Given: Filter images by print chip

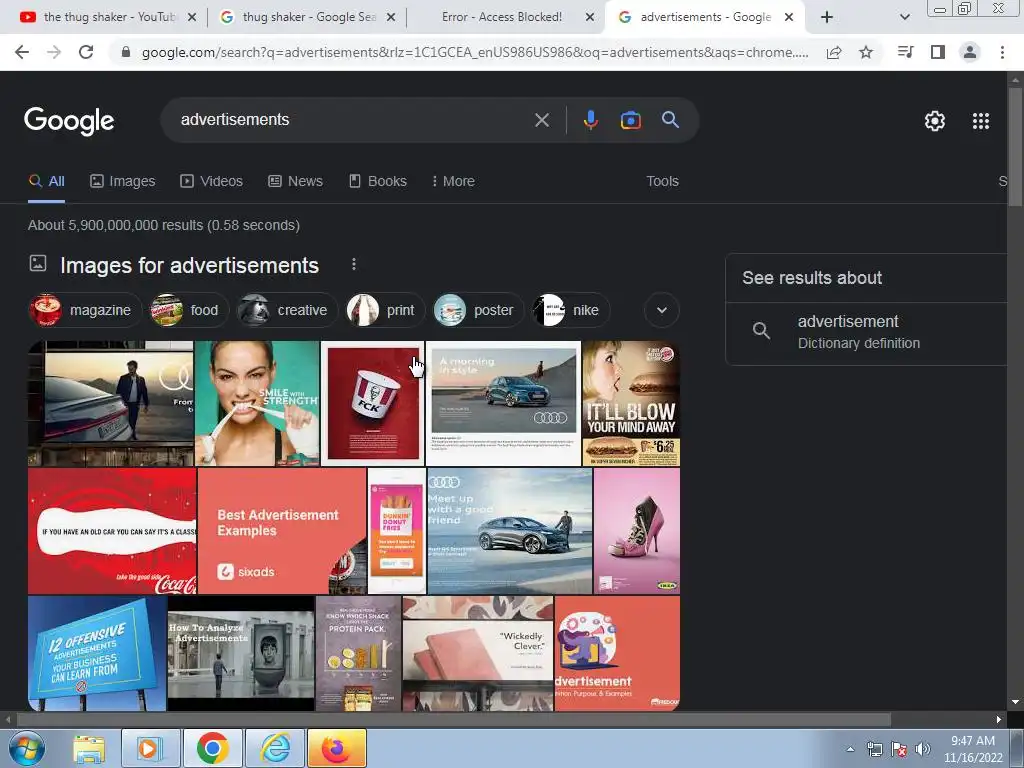Looking at the screenshot, I should 385,310.
